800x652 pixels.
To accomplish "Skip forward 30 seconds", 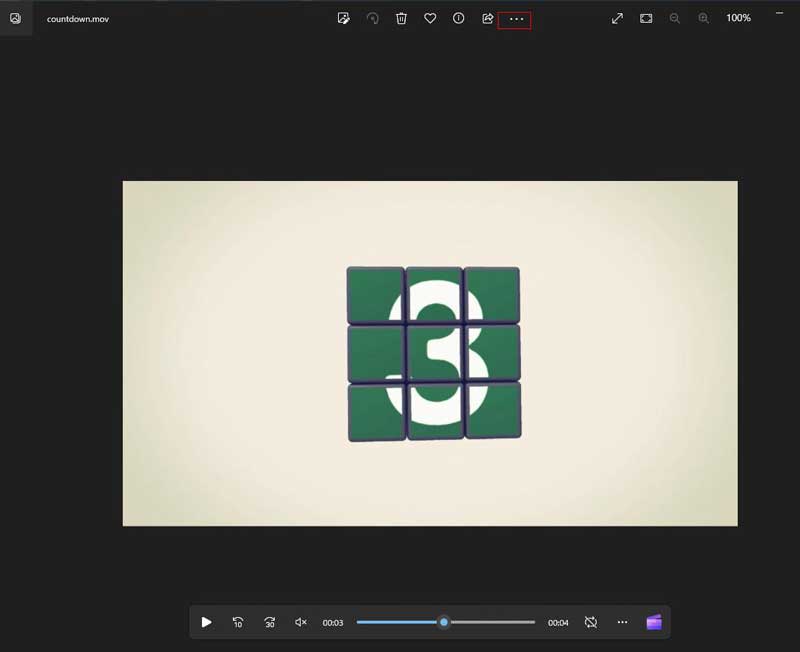I will click(270, 622).
